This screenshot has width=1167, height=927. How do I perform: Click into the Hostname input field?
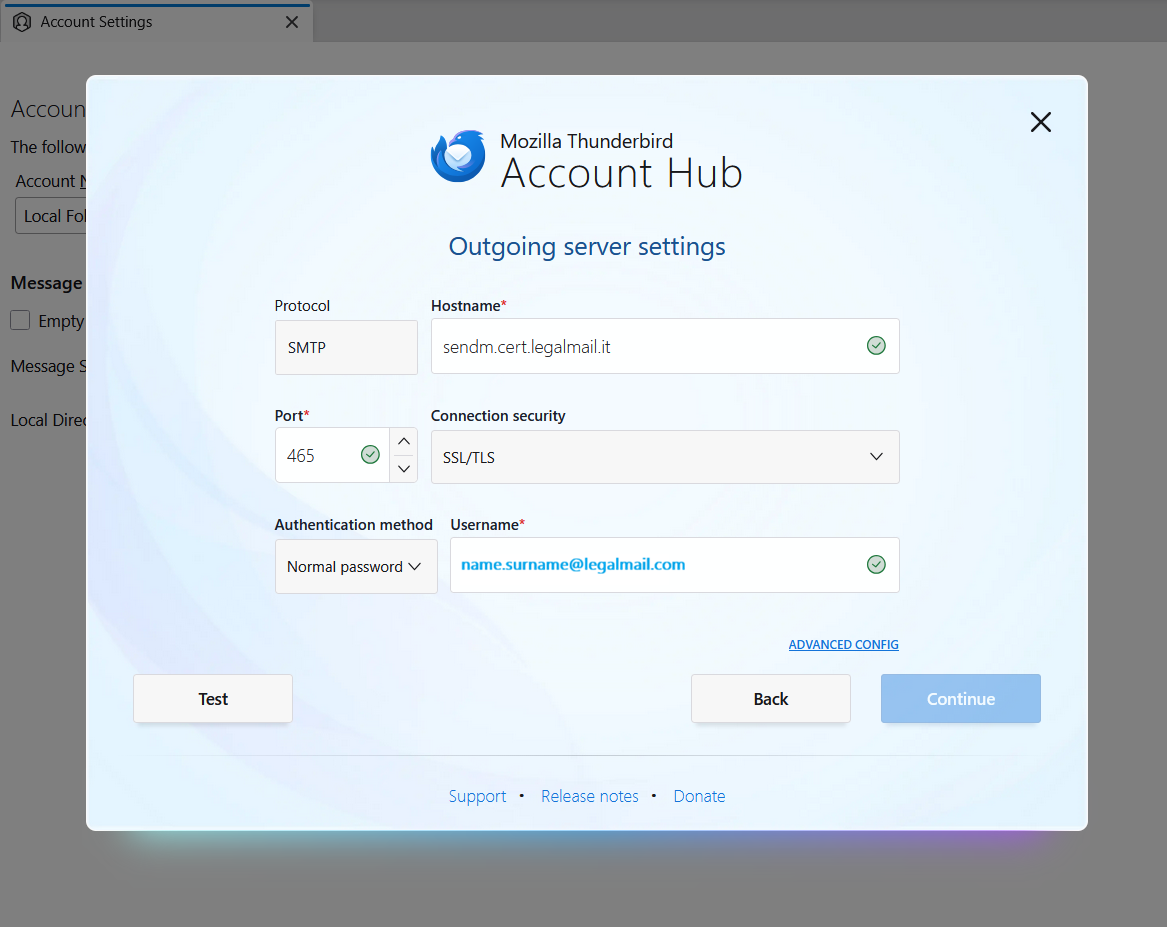[645, 347]
